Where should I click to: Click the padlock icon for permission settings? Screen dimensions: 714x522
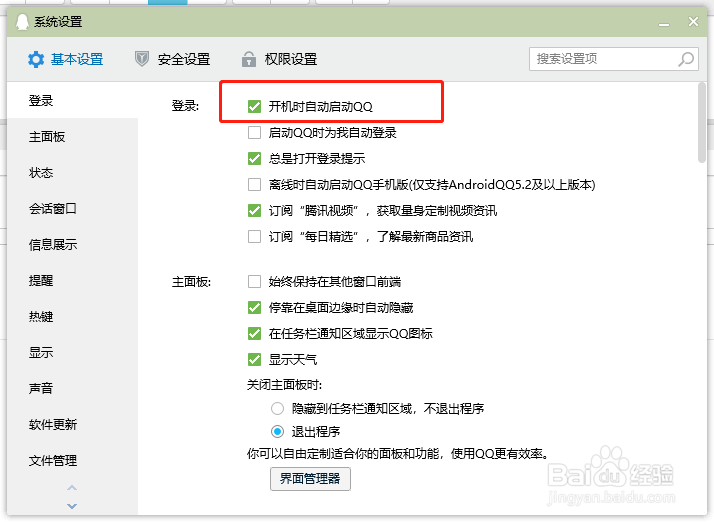[249, 59]
